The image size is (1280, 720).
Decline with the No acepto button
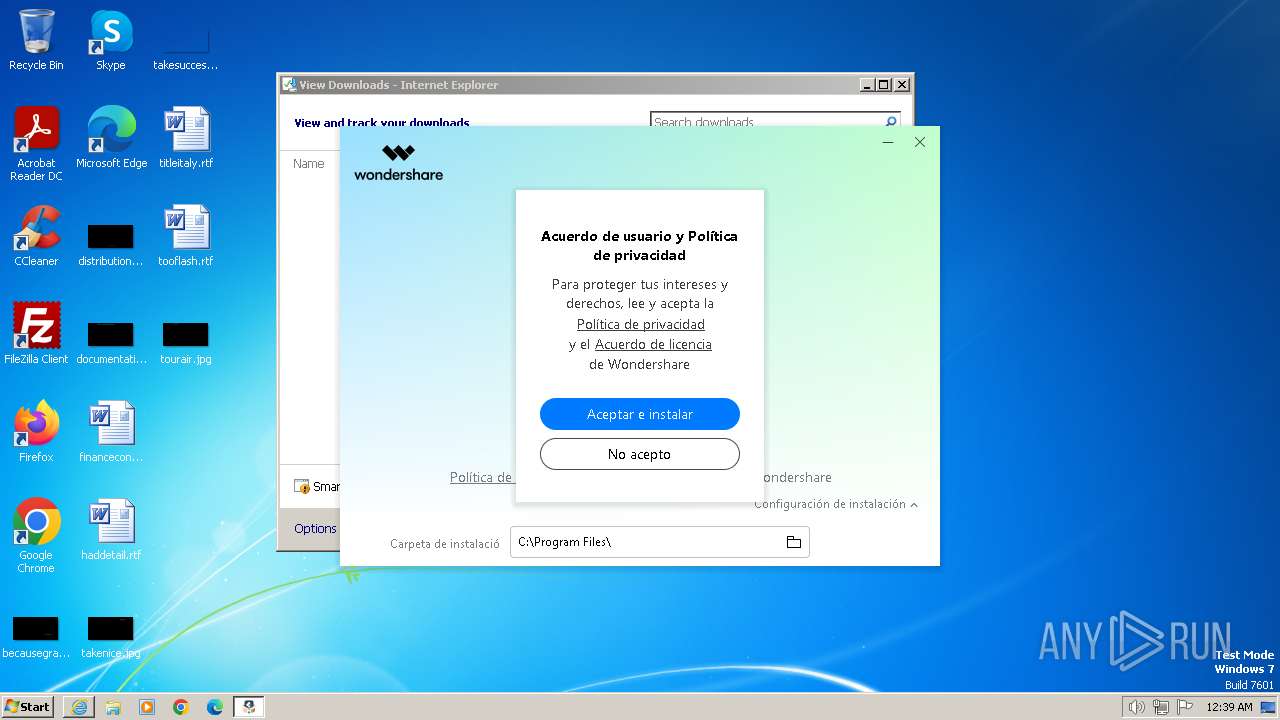(x=640, y=454)
